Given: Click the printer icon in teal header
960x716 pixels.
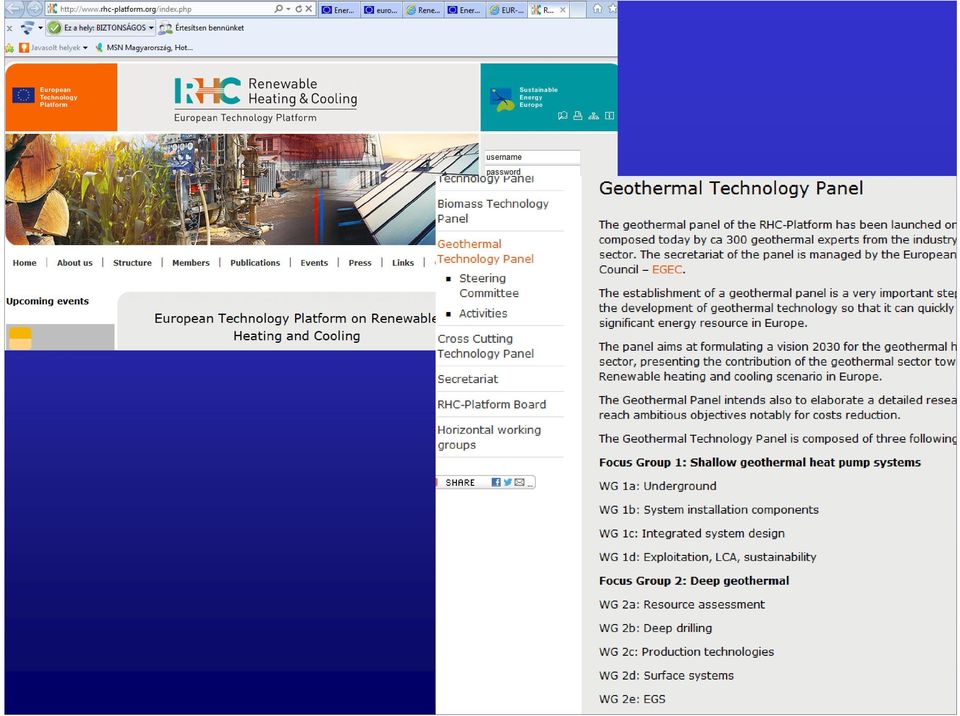Looking at the screenshot, I should point(578,116).
